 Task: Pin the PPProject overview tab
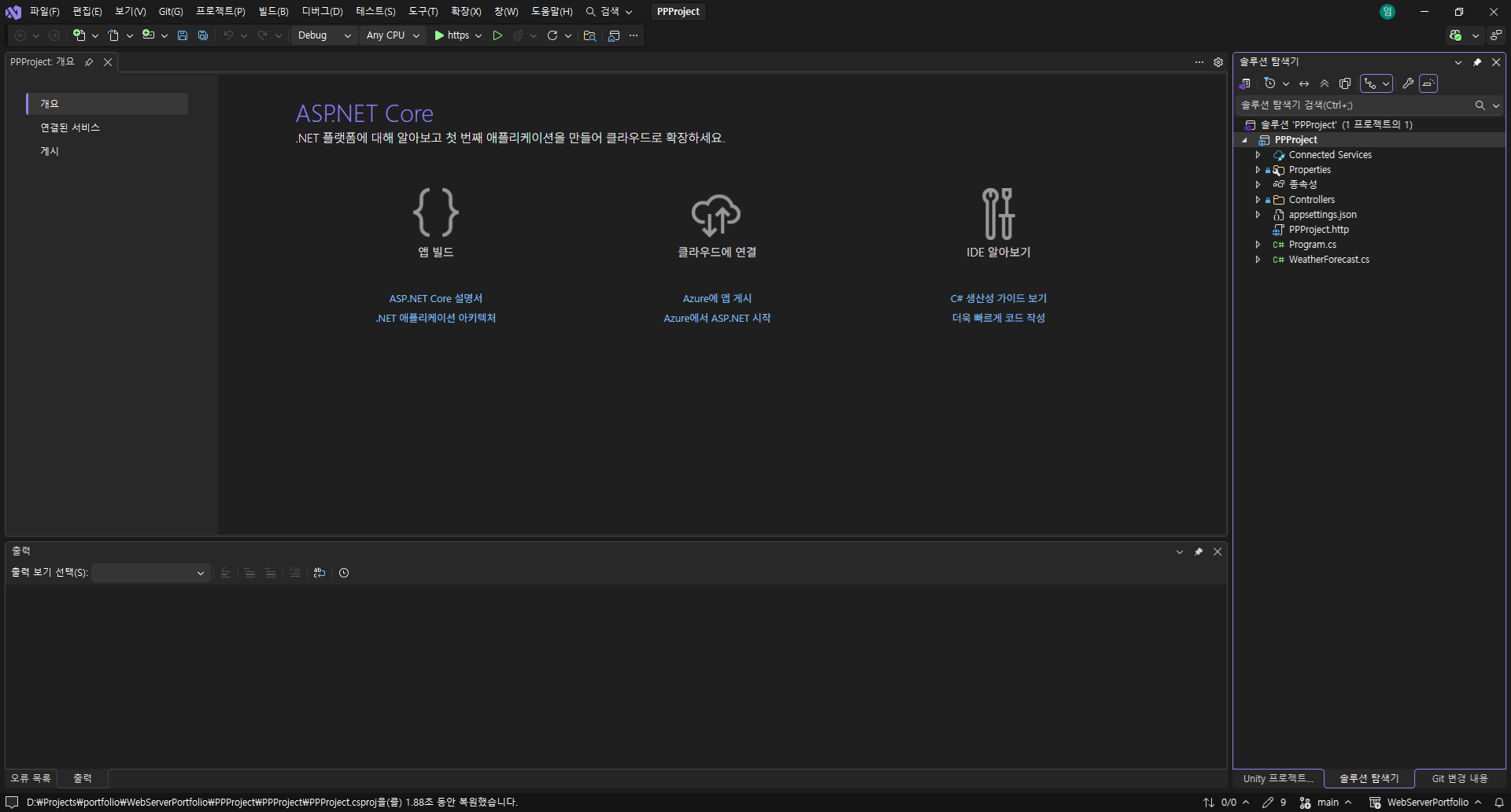[x=89, y=62]
